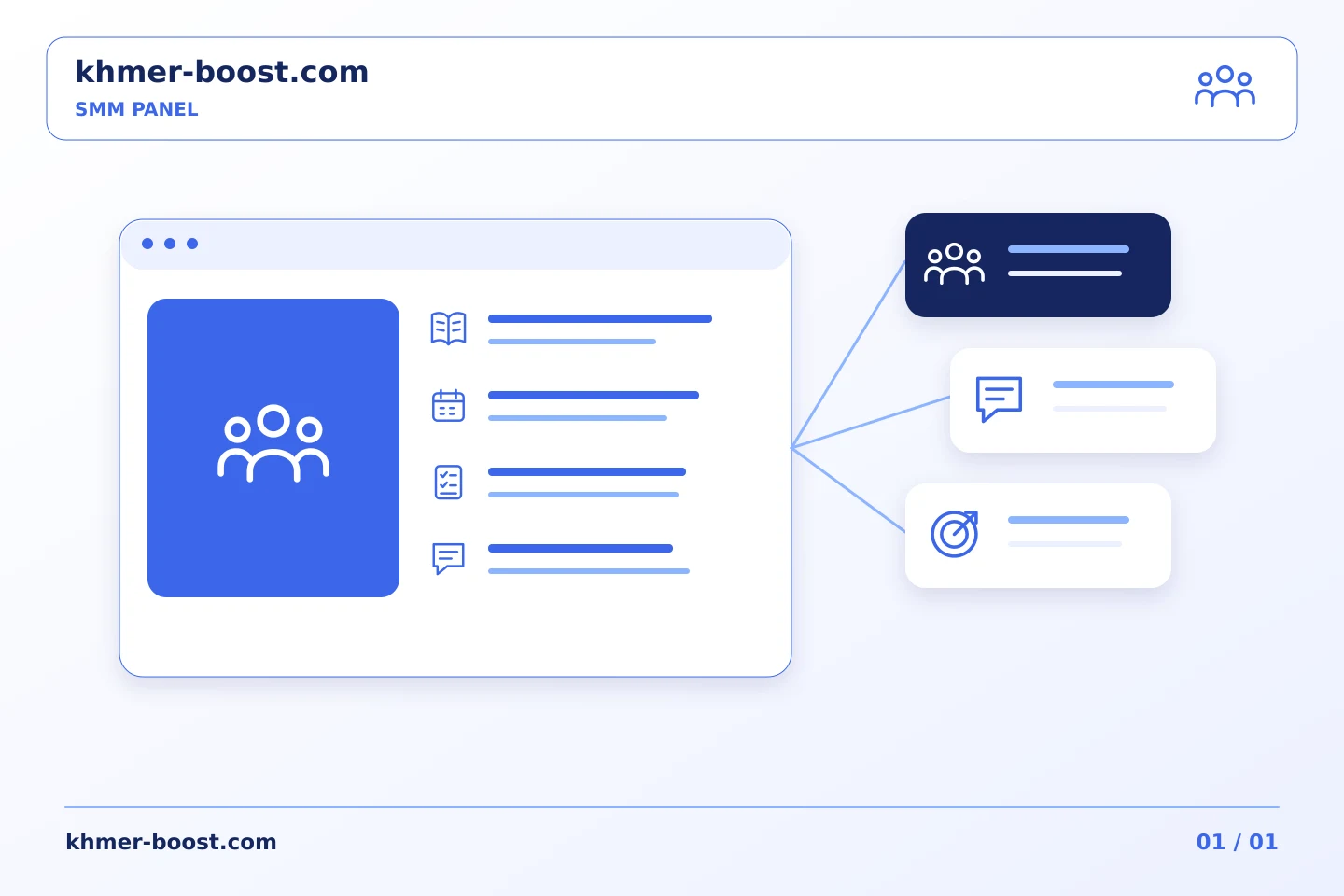Click footer khmer-boost.com text
The image size is (1344, 896).
tap(171, 842)
